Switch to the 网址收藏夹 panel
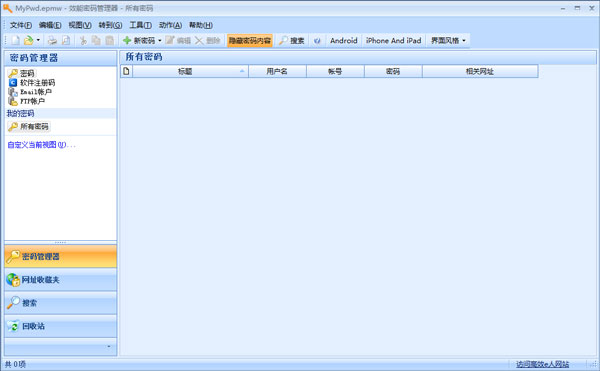600x371 pixels. point(61,280)
